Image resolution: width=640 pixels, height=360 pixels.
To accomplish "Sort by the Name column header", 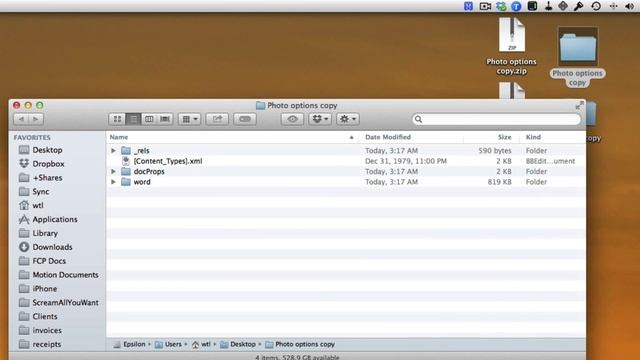I will [x=232, y=137].
